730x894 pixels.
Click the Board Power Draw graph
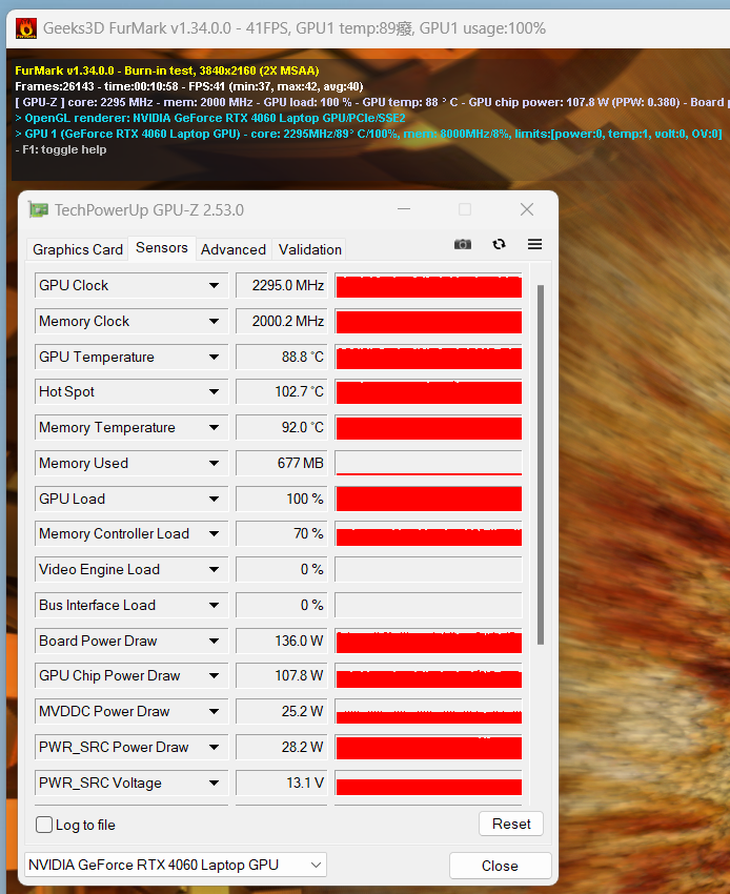428,641
